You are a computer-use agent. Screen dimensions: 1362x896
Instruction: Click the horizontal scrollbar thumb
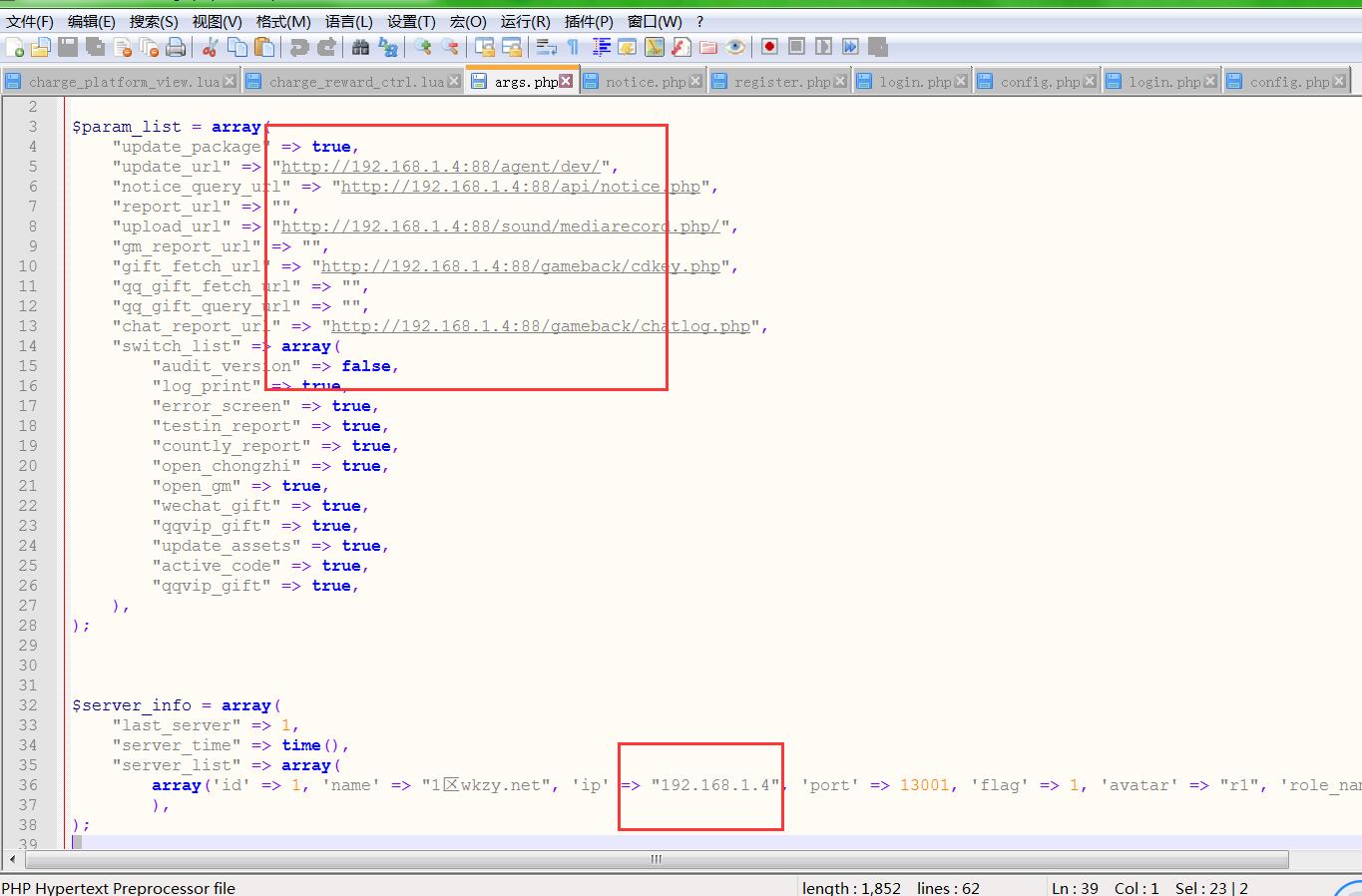[x=657, y=859]
